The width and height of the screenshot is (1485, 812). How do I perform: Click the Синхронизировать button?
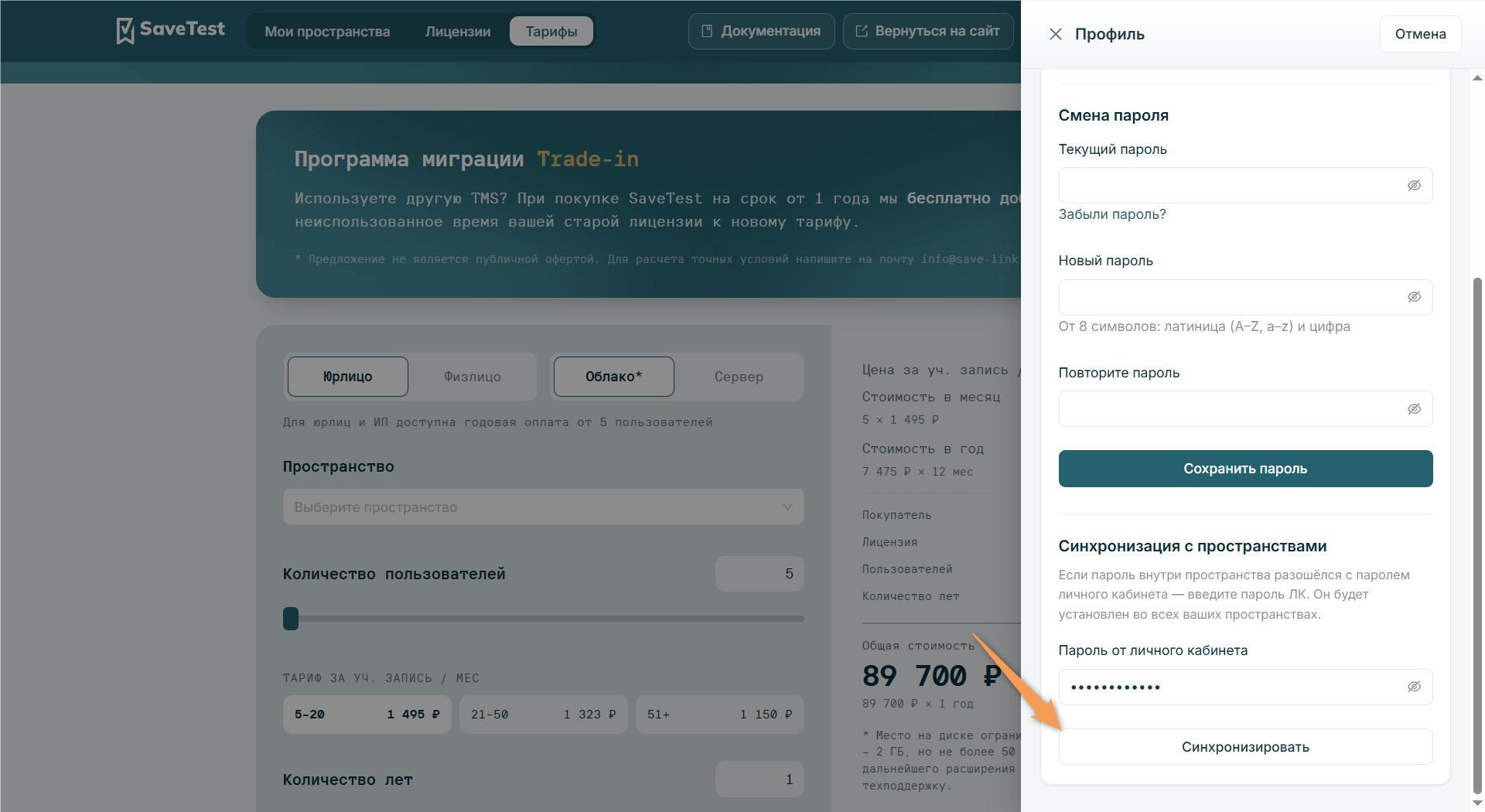[x=1245, y=747]
